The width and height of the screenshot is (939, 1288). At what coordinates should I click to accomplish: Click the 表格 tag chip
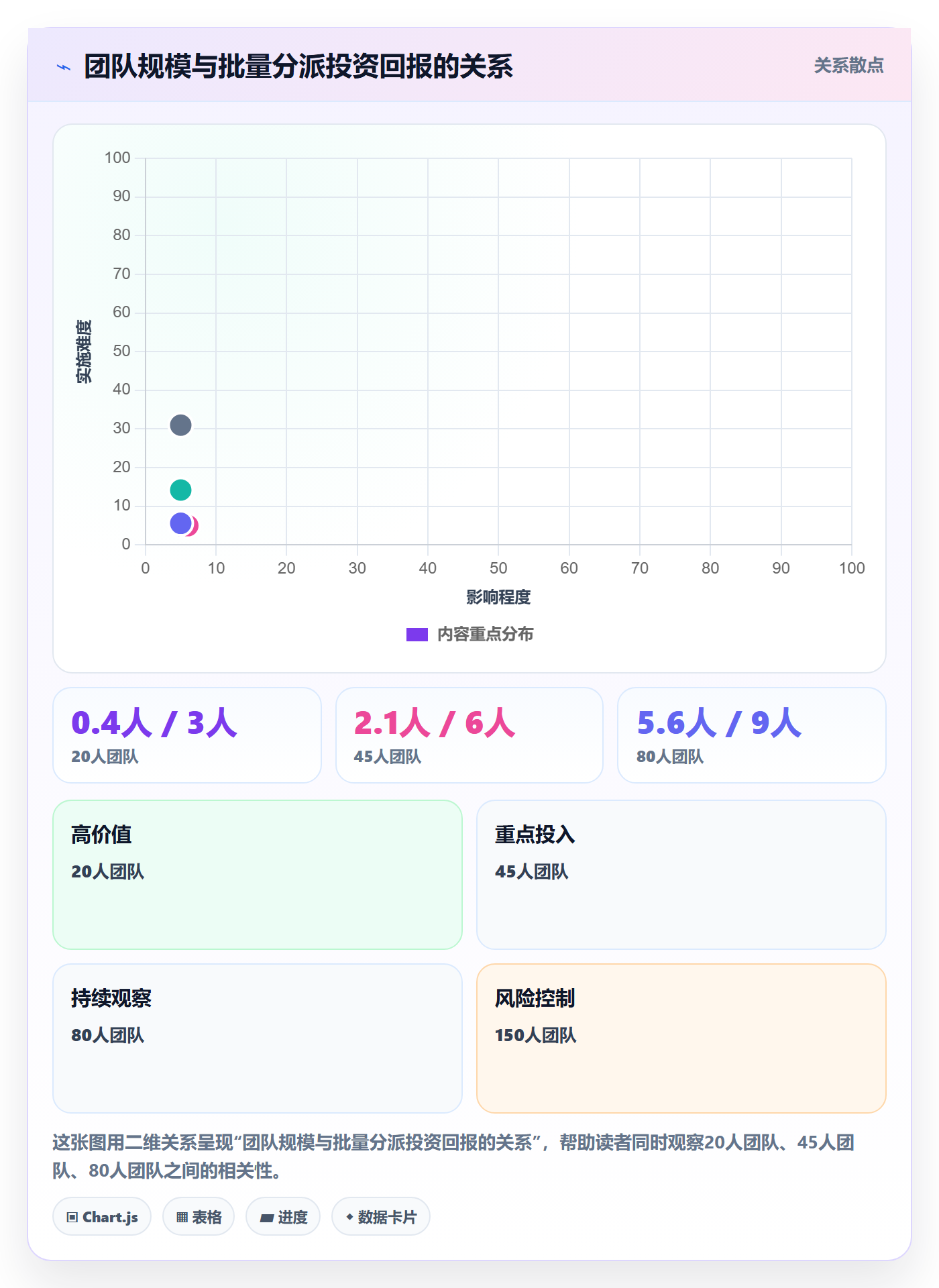coord(199,1217)
